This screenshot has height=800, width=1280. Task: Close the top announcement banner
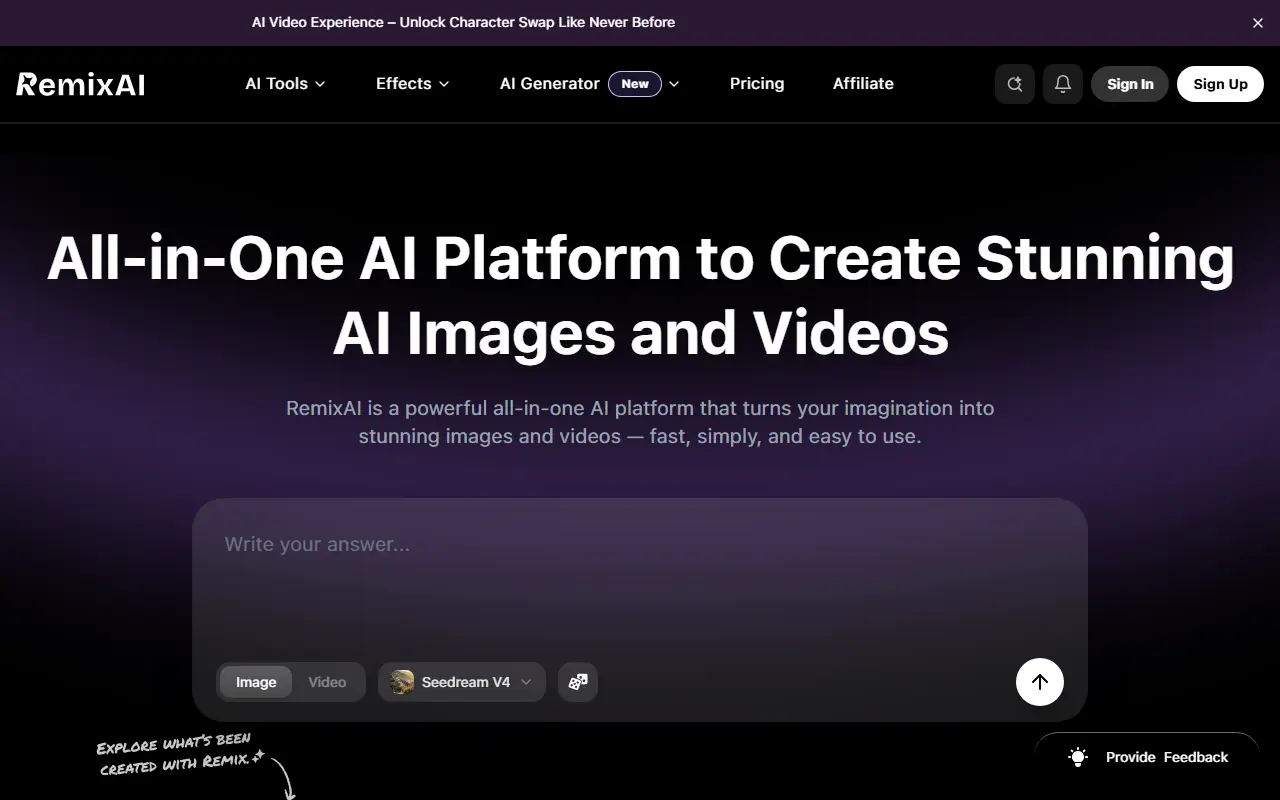[1258, 23]
